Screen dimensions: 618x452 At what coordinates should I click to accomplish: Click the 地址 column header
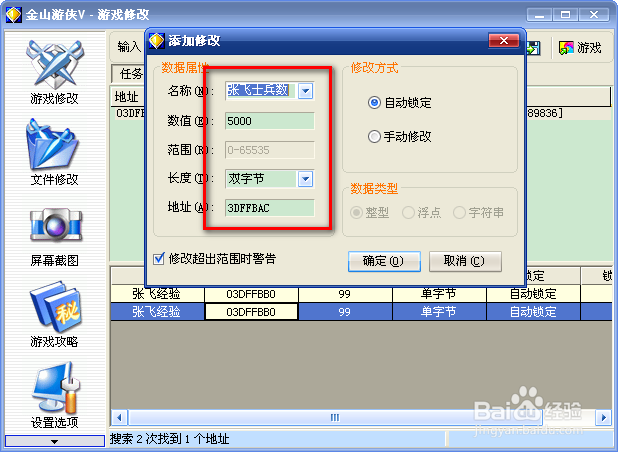click(x=127, y=97)
